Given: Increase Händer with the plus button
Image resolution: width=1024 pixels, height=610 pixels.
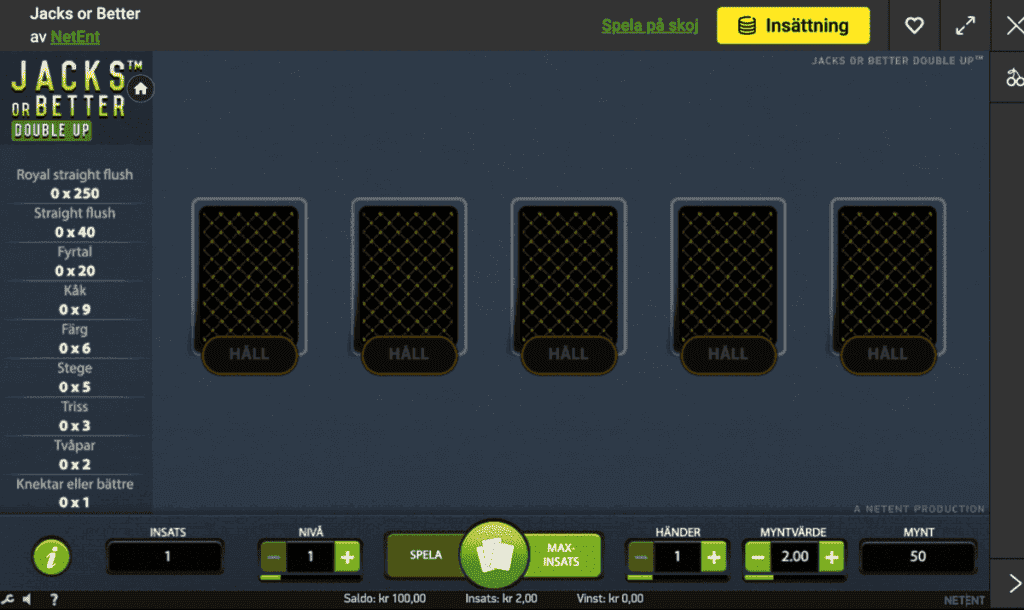Looking at the screenshot, I should [713, 557].
